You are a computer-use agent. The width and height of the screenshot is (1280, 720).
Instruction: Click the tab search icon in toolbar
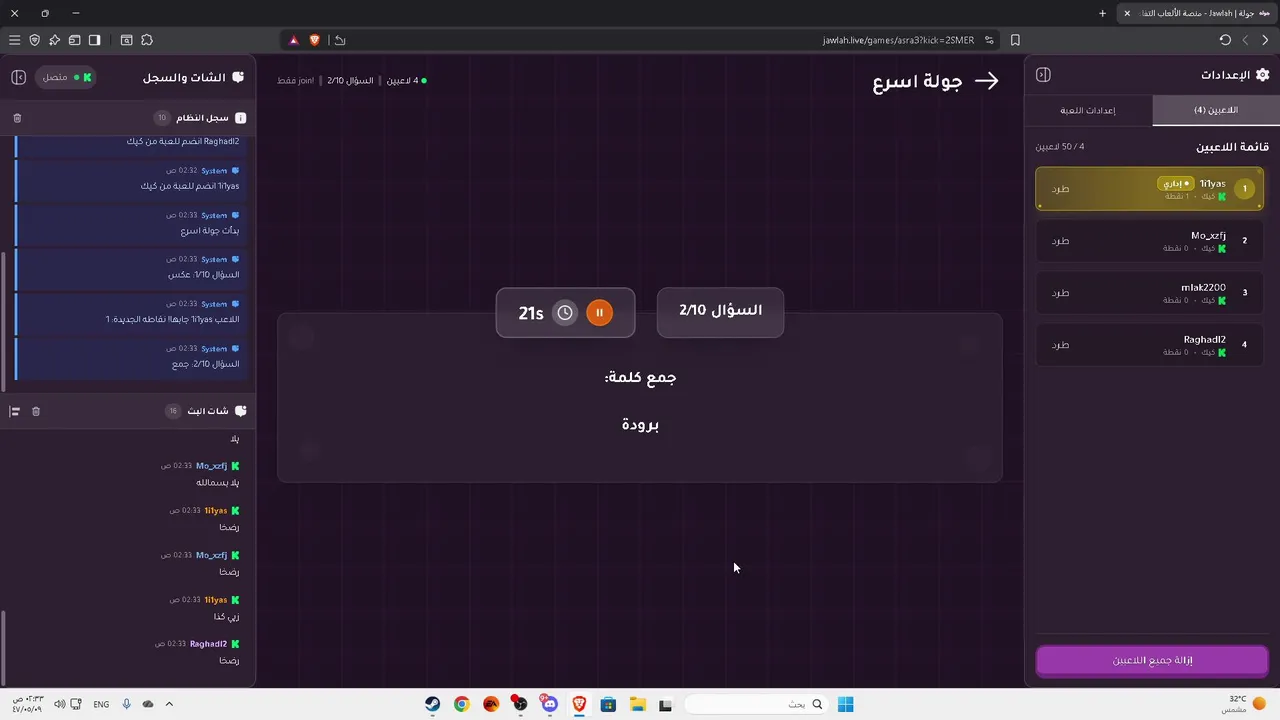pyautogui.click(x=126, y=40)
